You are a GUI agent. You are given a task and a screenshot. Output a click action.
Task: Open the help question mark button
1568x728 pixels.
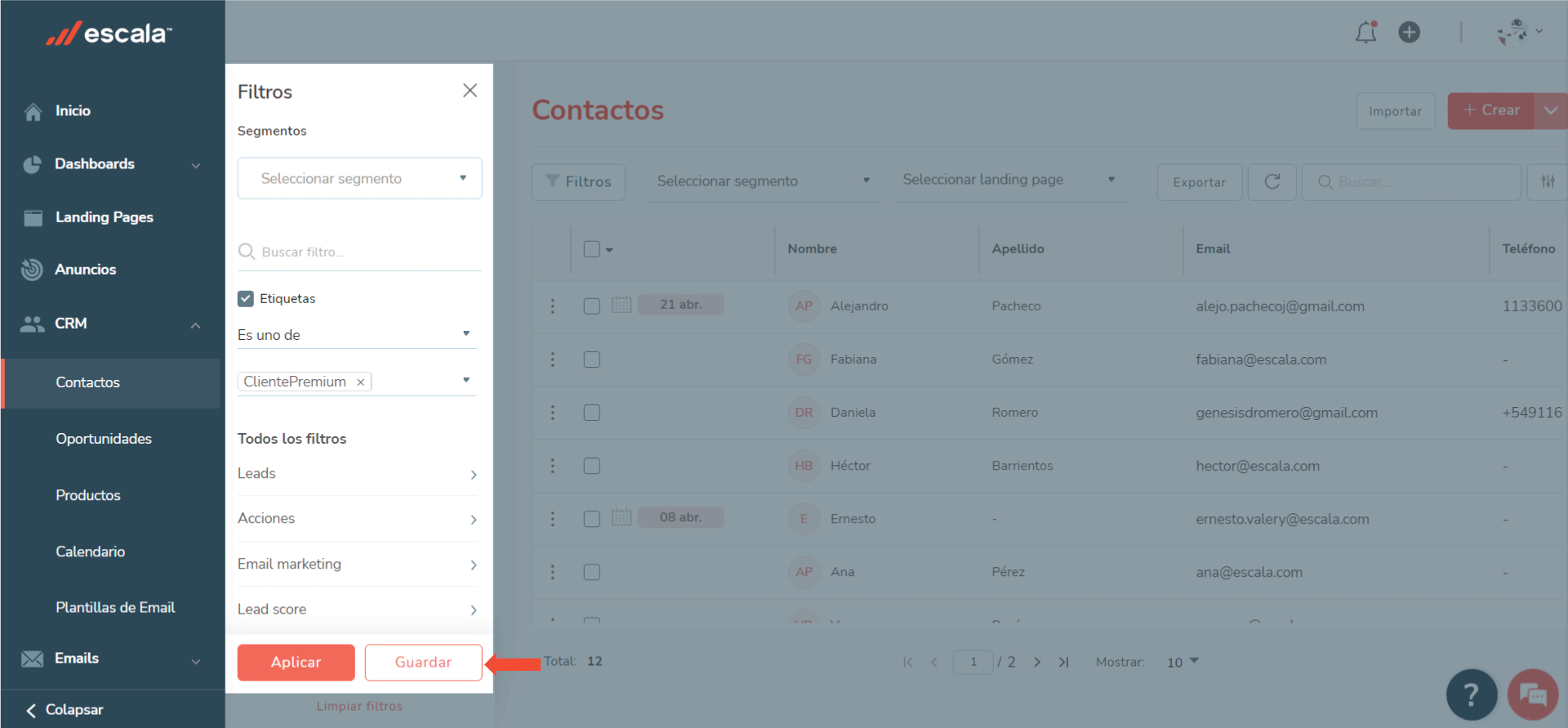tap(1472, 695)
